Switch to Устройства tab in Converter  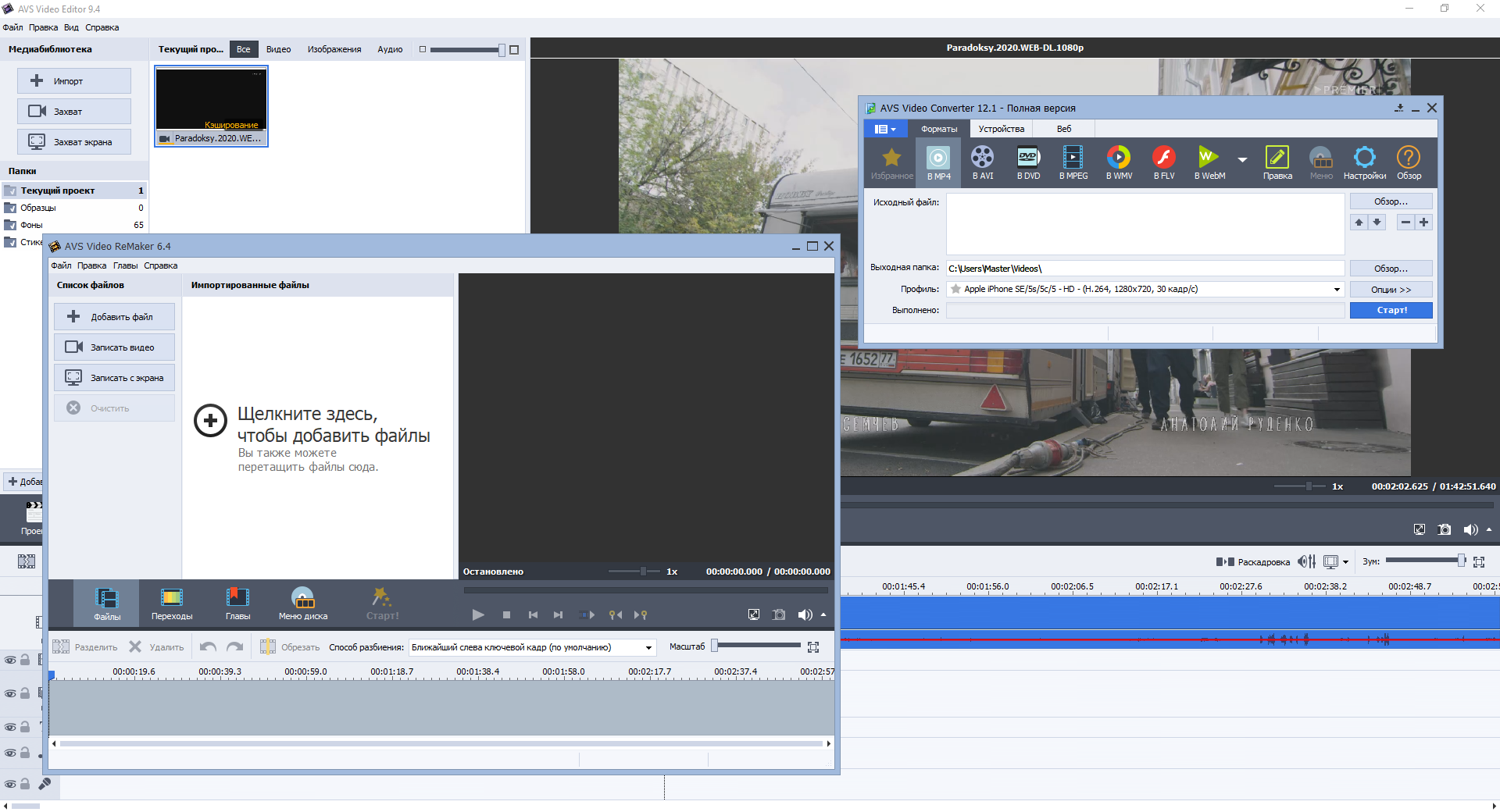pyautogui.click(x=1002, y=129)
